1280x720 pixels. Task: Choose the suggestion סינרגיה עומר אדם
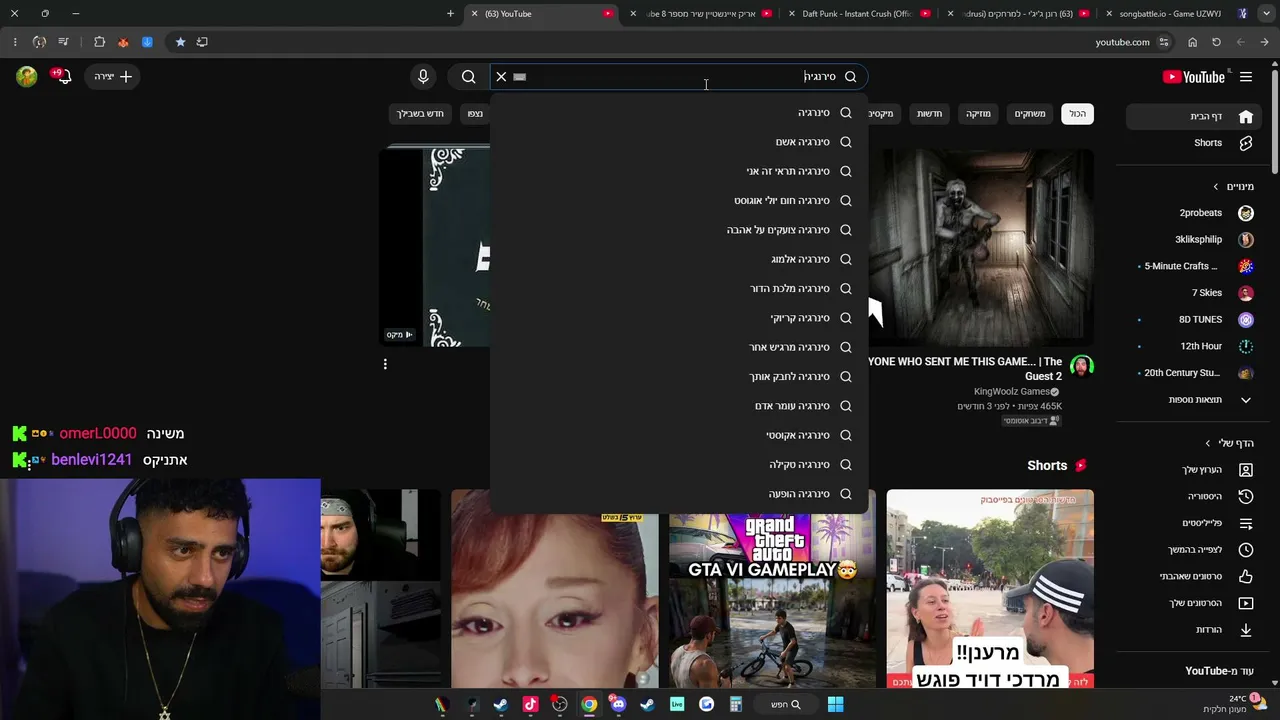click(680, 406)
